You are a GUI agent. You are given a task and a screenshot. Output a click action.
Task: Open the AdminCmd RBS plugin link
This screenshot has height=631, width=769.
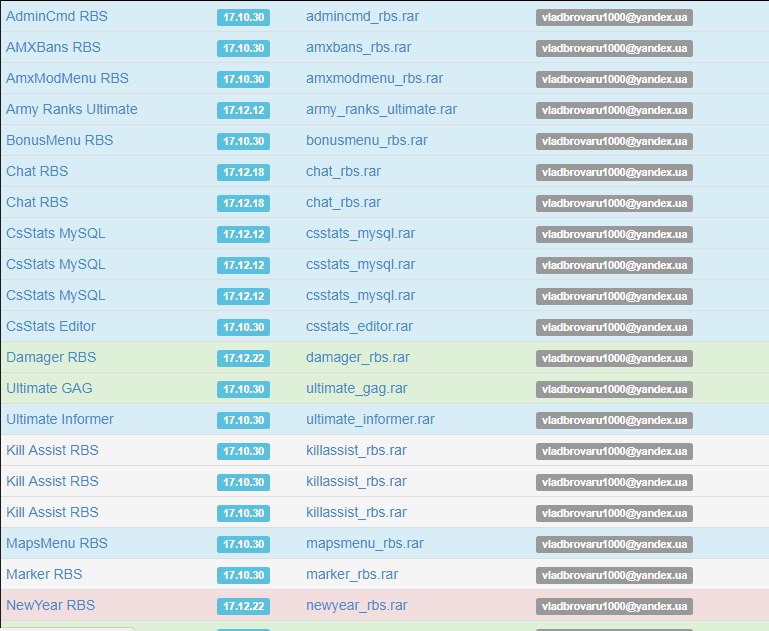tap(57, 17)
